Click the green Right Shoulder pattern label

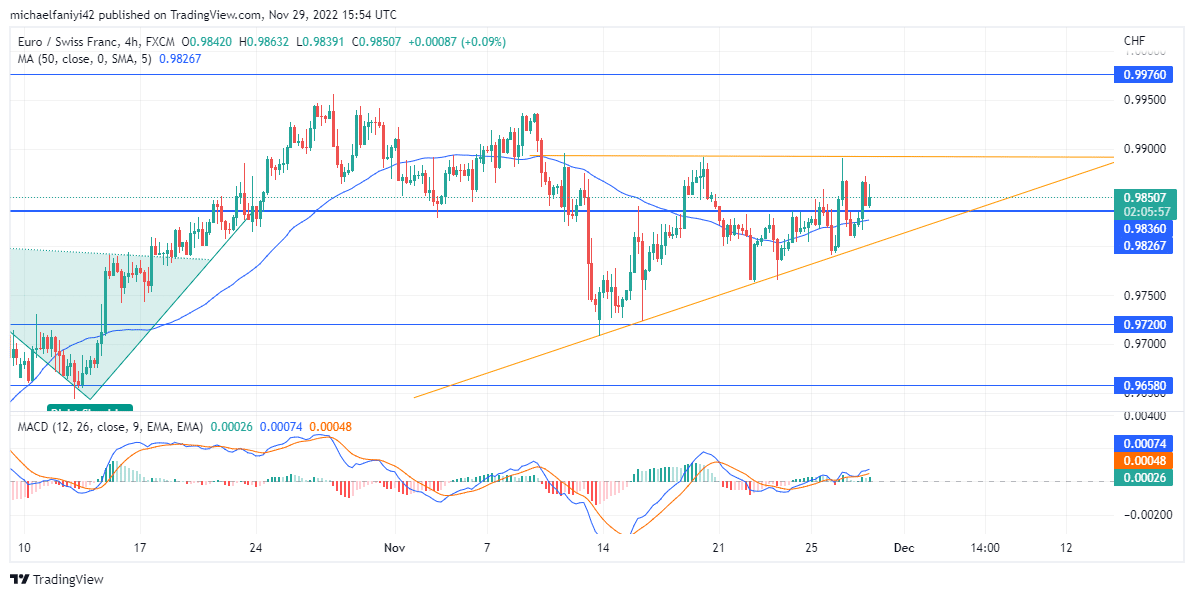90,409
